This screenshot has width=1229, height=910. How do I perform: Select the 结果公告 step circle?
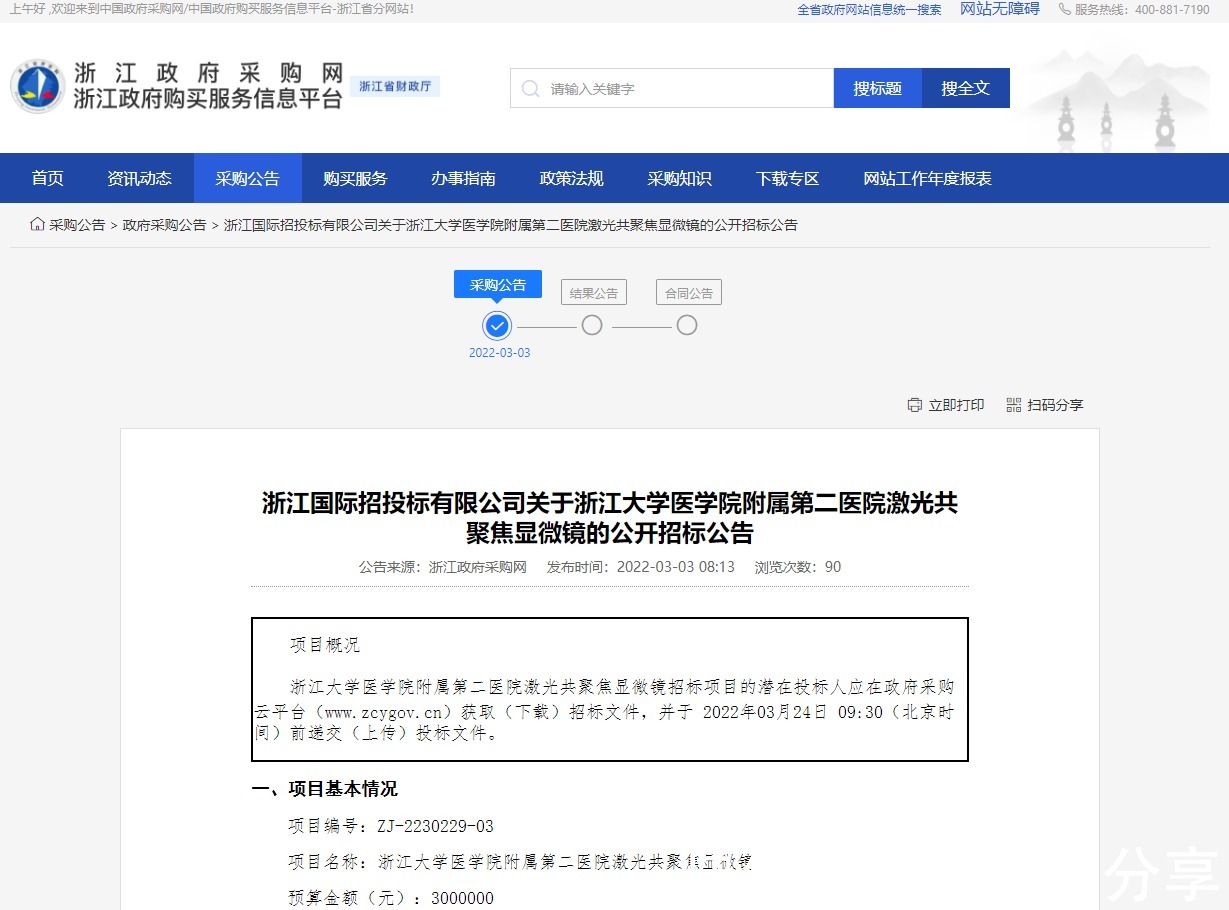click(x=592, y=326)
